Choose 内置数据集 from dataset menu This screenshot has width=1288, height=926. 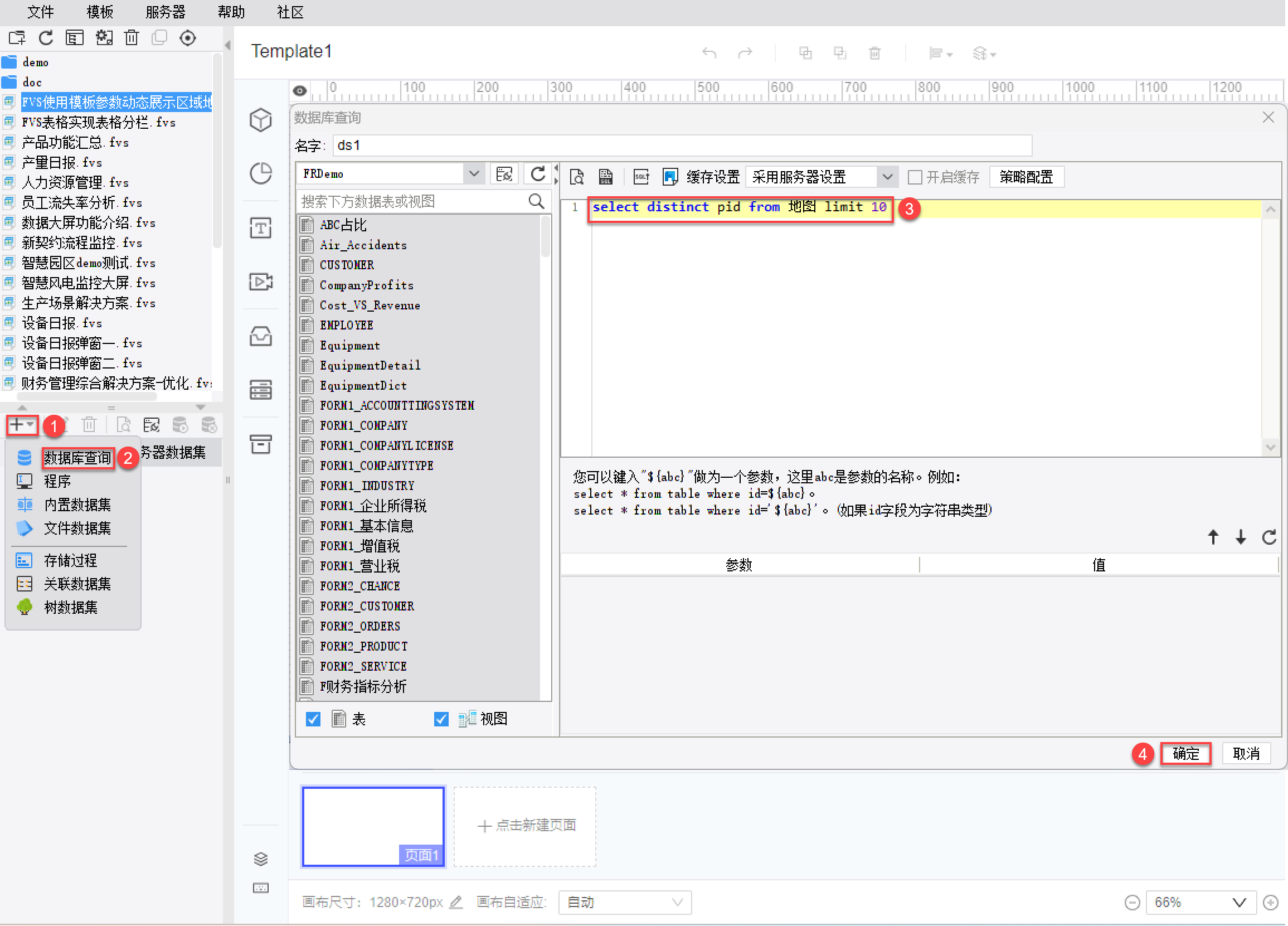77,505
